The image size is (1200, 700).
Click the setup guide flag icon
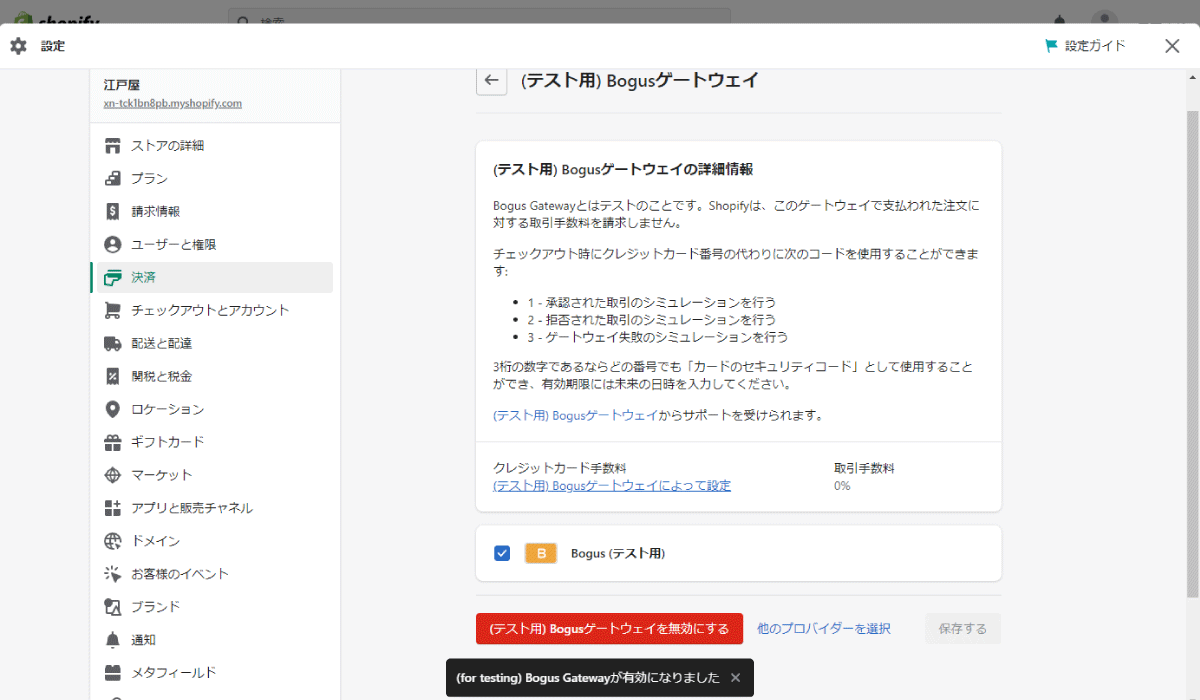(1051, 46)
